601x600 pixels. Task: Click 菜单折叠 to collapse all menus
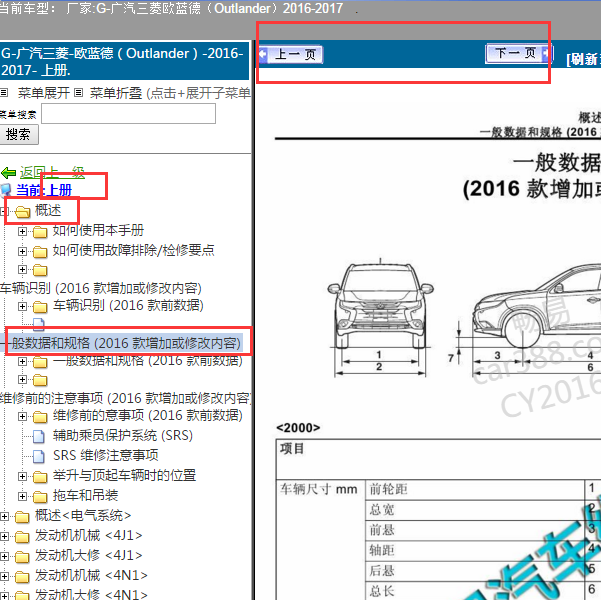[116, 93]
